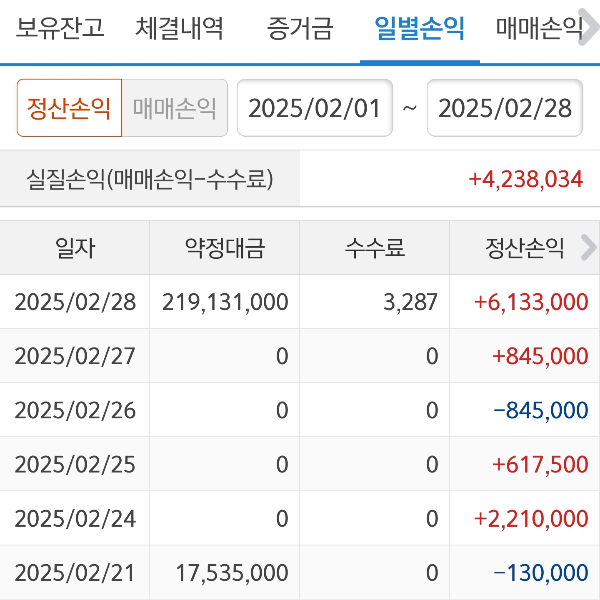
Task: Switch to the 체결내역 tab
Action: pos(180,28)
